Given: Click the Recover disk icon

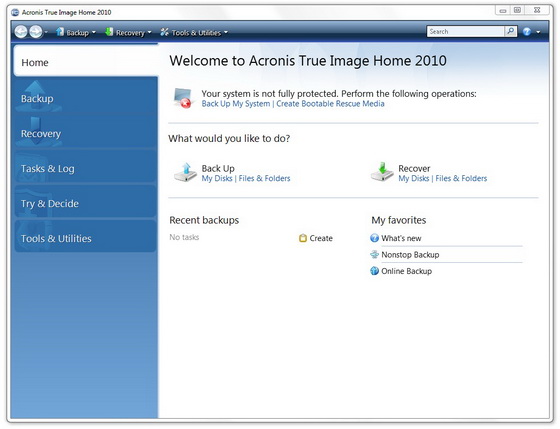Looking at the screenshot, I should pyautogui.click(x=382, y=172).
